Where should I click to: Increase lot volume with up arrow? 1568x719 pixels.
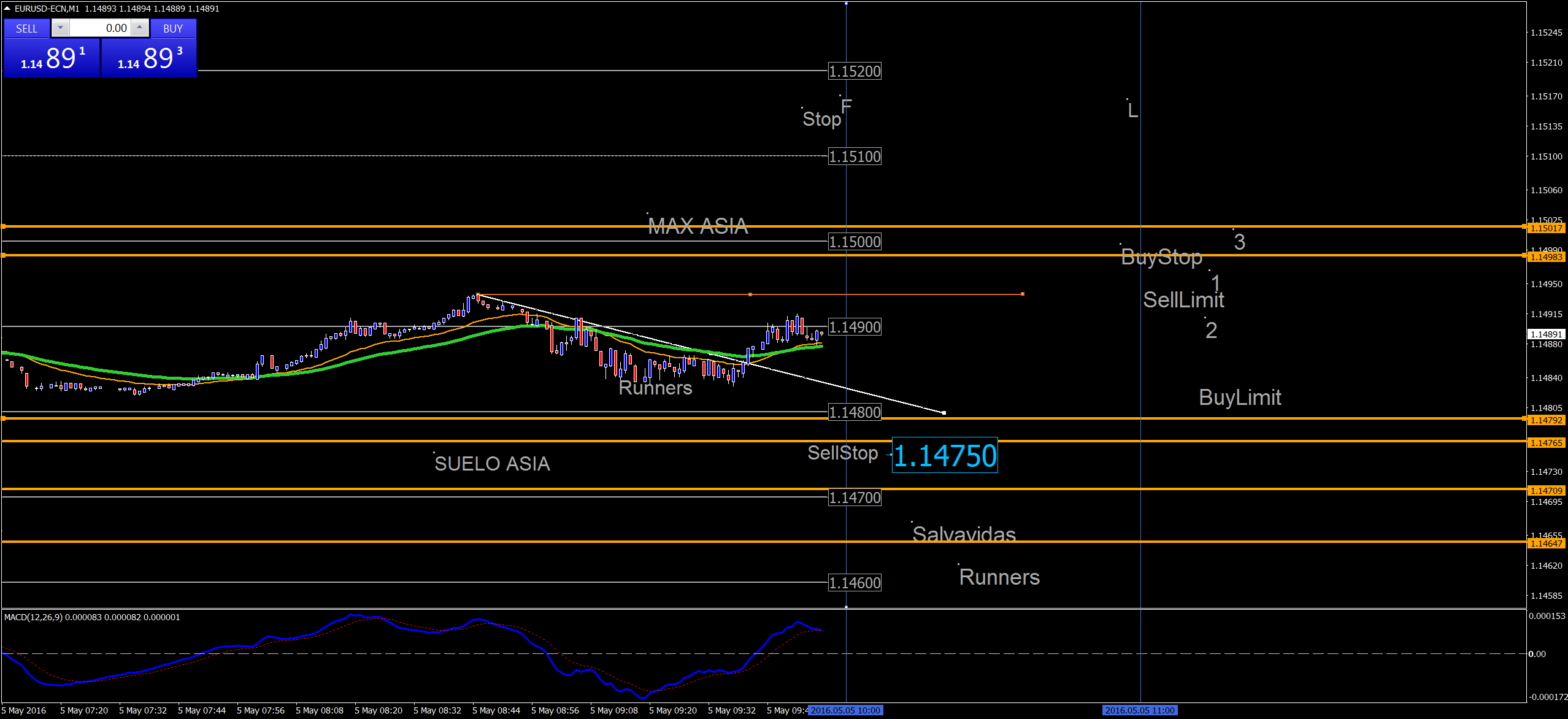(x=140, y=28)
